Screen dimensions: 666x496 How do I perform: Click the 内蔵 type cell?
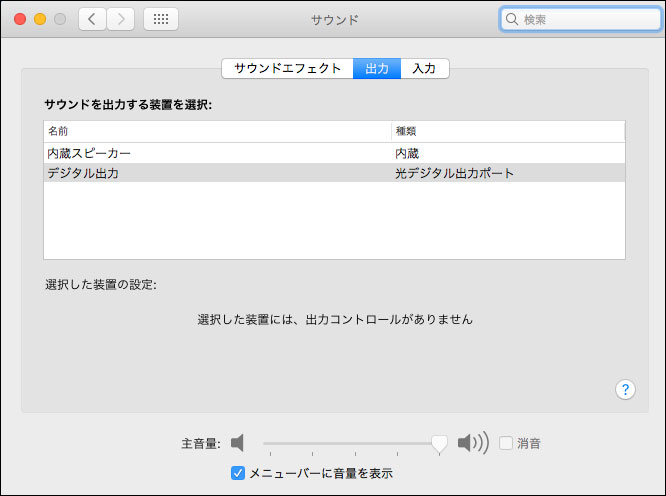(x=407, y=153)
